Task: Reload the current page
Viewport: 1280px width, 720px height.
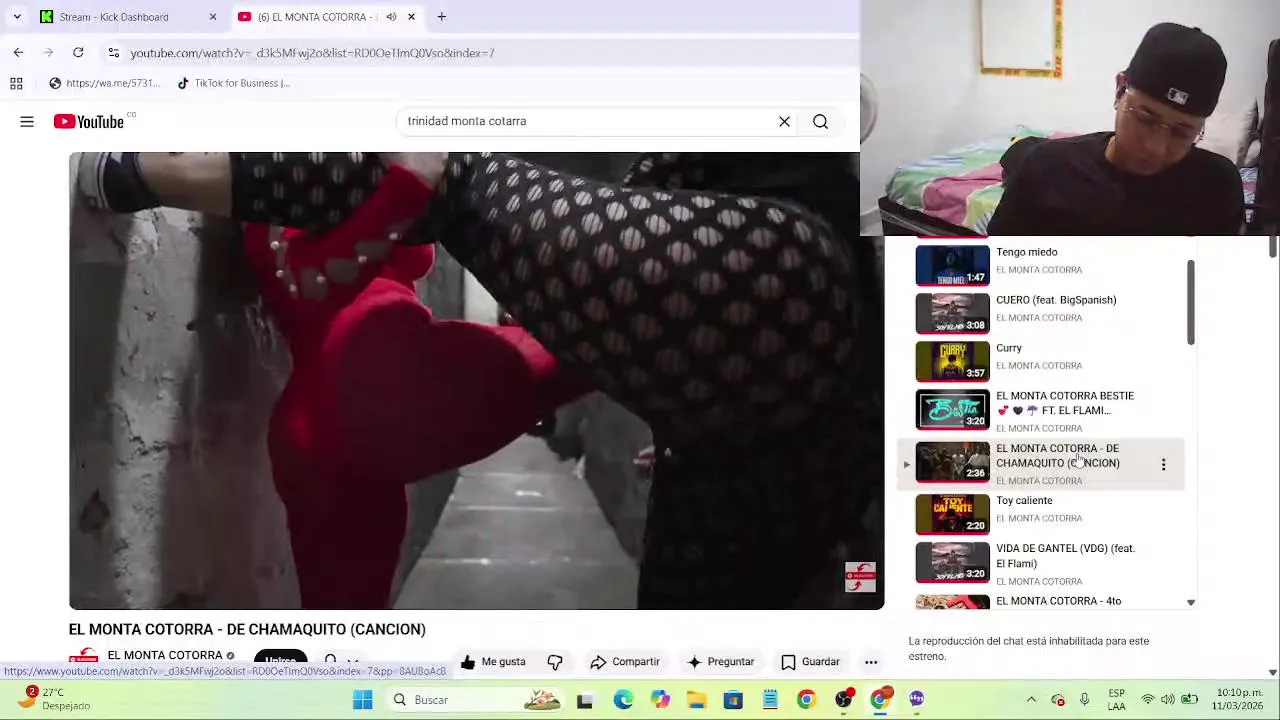Action: tap(78, 52)
